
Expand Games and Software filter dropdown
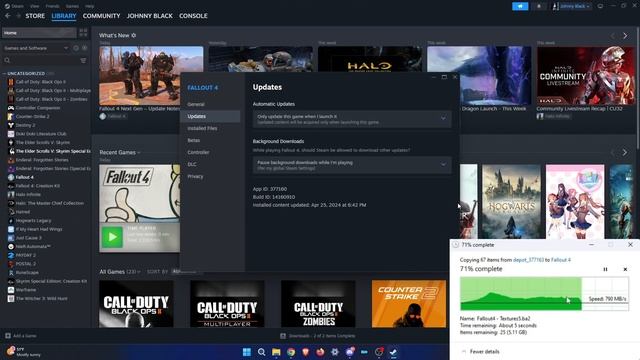(36, 48)
